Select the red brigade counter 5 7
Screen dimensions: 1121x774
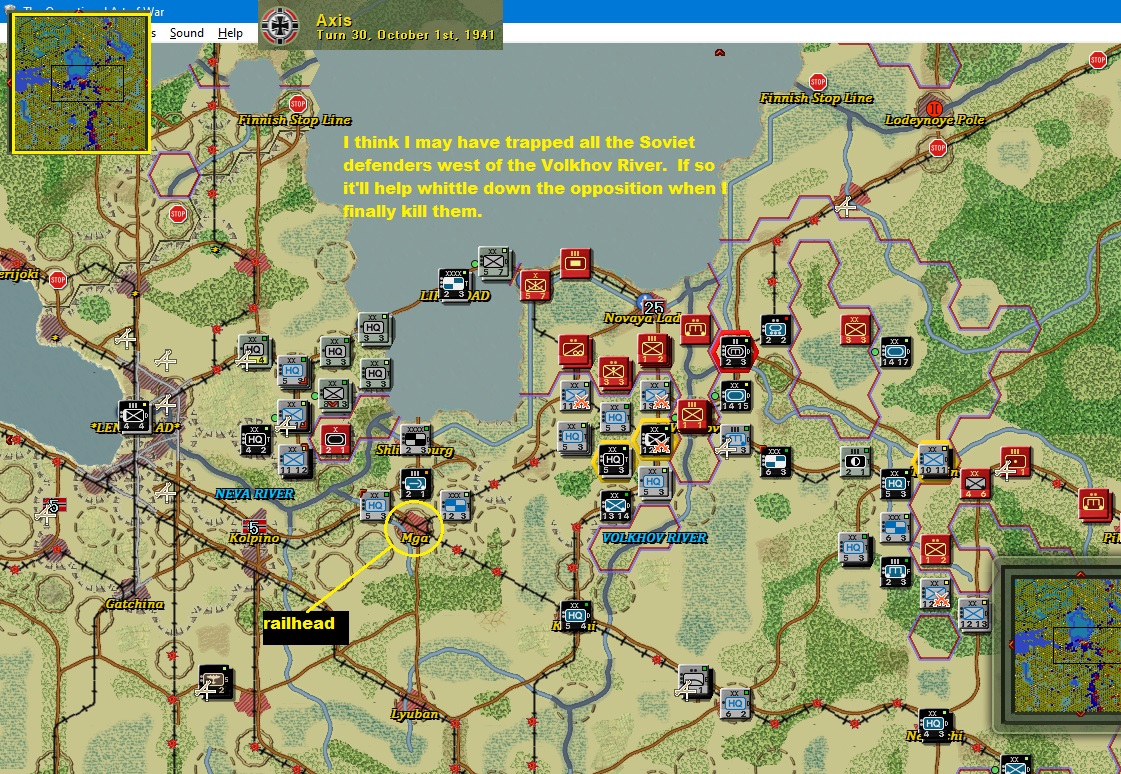[535, 285]
